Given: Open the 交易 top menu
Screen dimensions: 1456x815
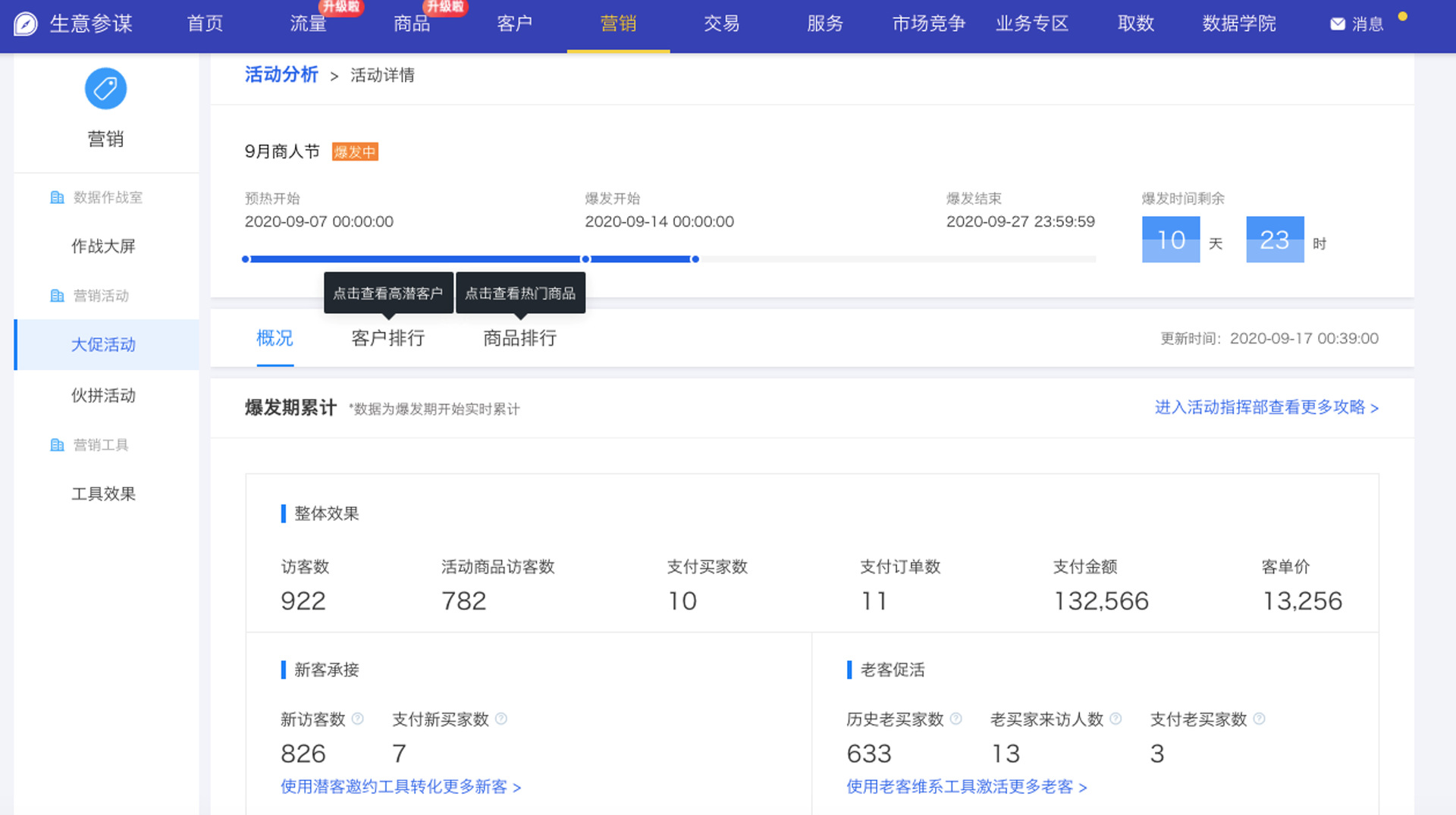Looking at the screenshot, I should [721, 24].
